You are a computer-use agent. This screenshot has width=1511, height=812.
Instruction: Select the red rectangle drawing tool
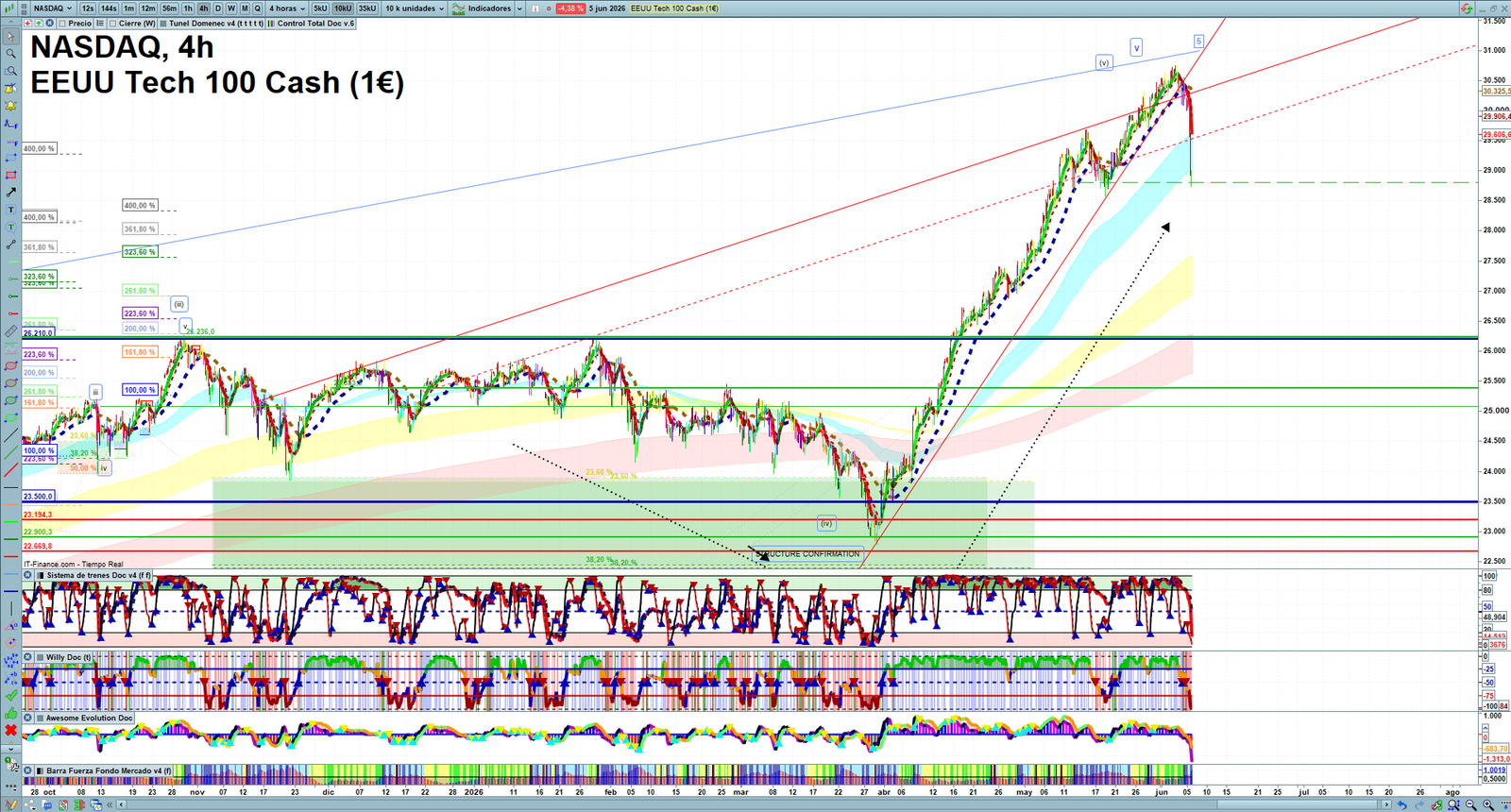tap(11, 175)
